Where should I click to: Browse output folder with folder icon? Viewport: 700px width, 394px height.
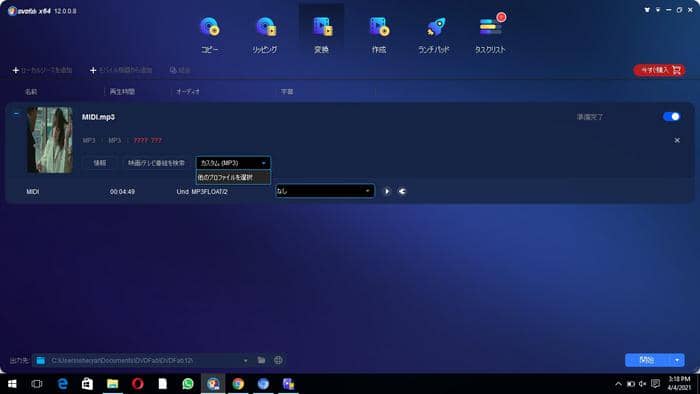tap(262, 360)
